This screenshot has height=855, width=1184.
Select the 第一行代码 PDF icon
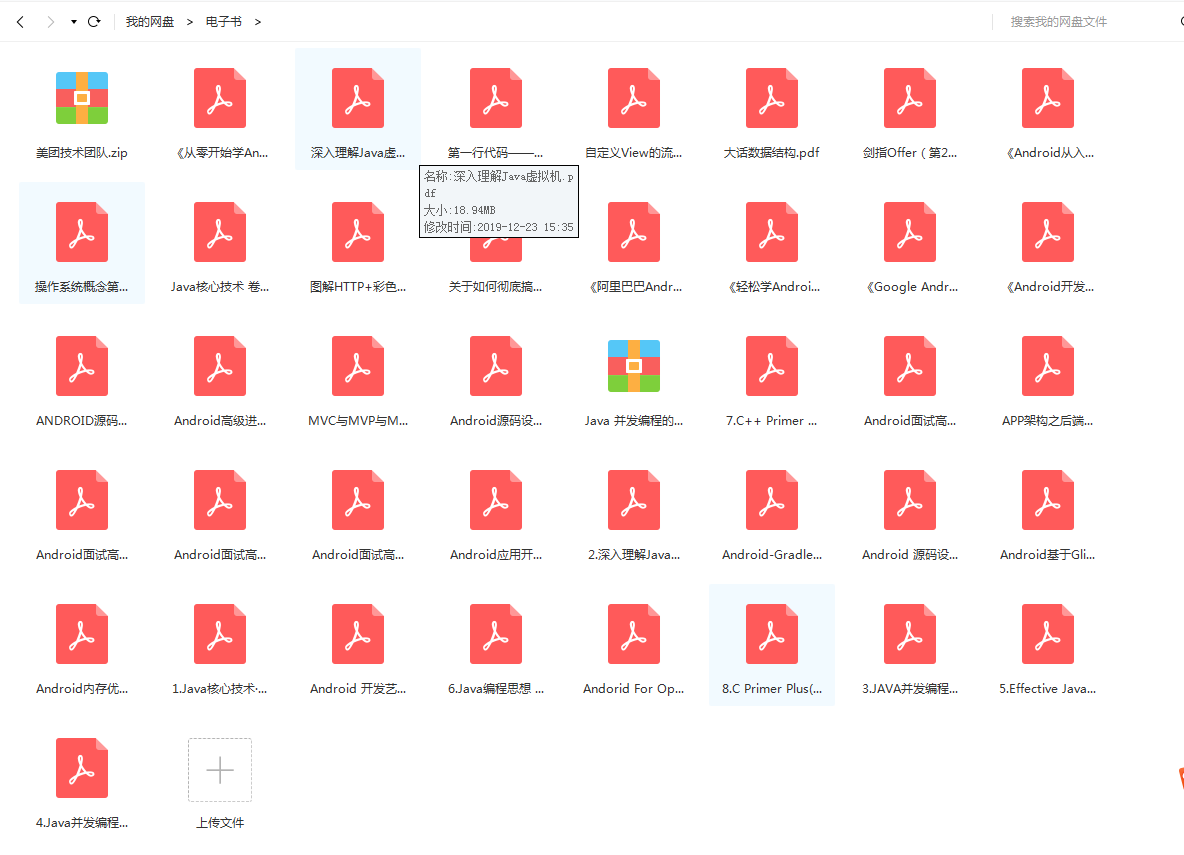[x=496, y=98]
